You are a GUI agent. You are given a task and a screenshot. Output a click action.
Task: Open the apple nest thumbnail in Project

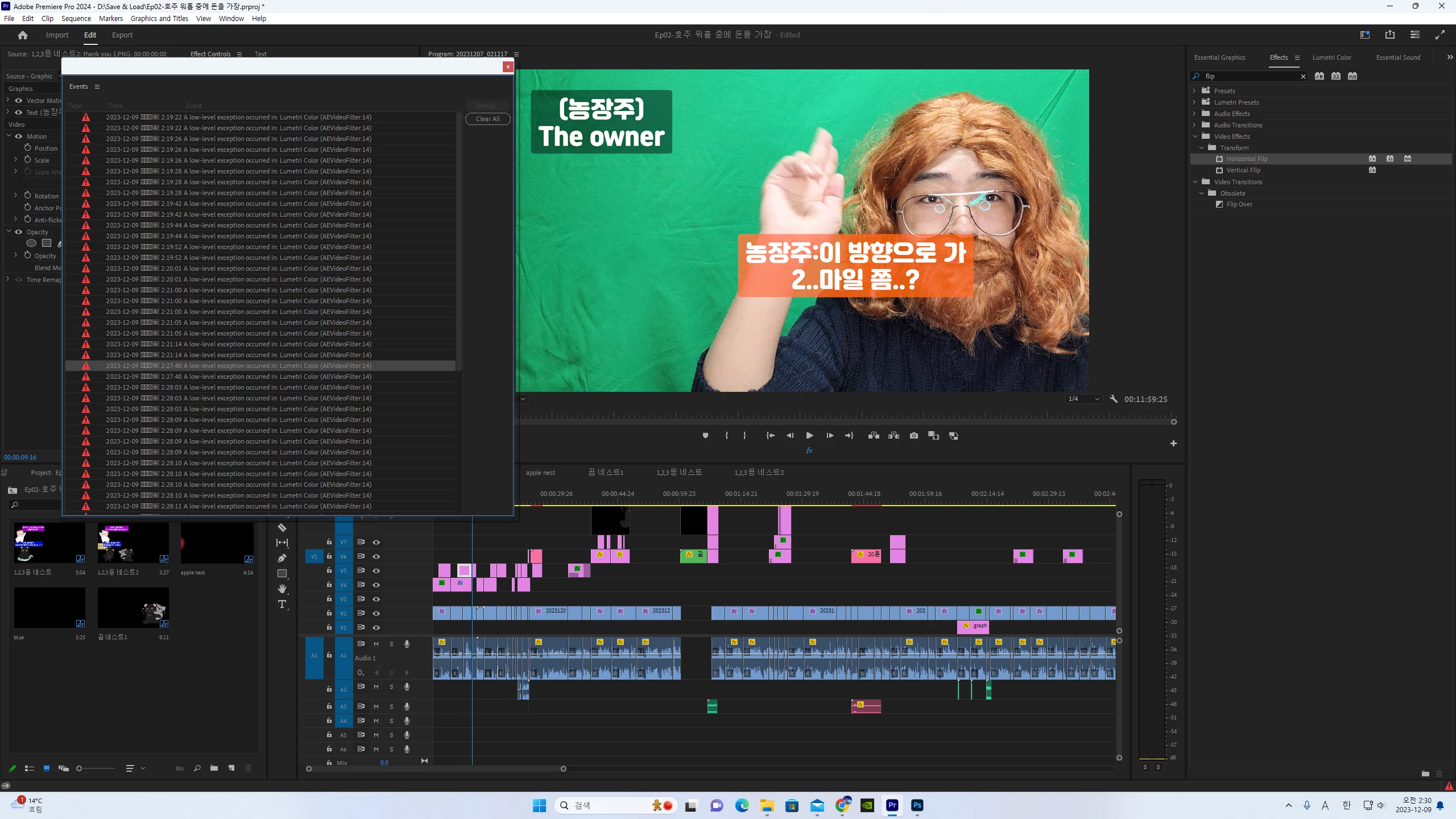pyautogui.click(x=217, y=543)
